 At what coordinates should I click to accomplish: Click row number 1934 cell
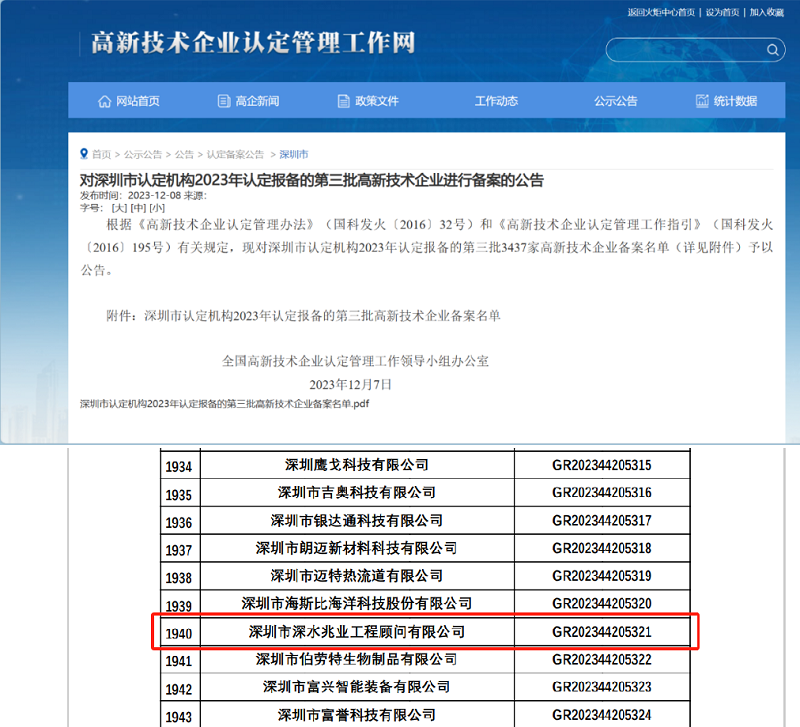[x=180, y=466]
